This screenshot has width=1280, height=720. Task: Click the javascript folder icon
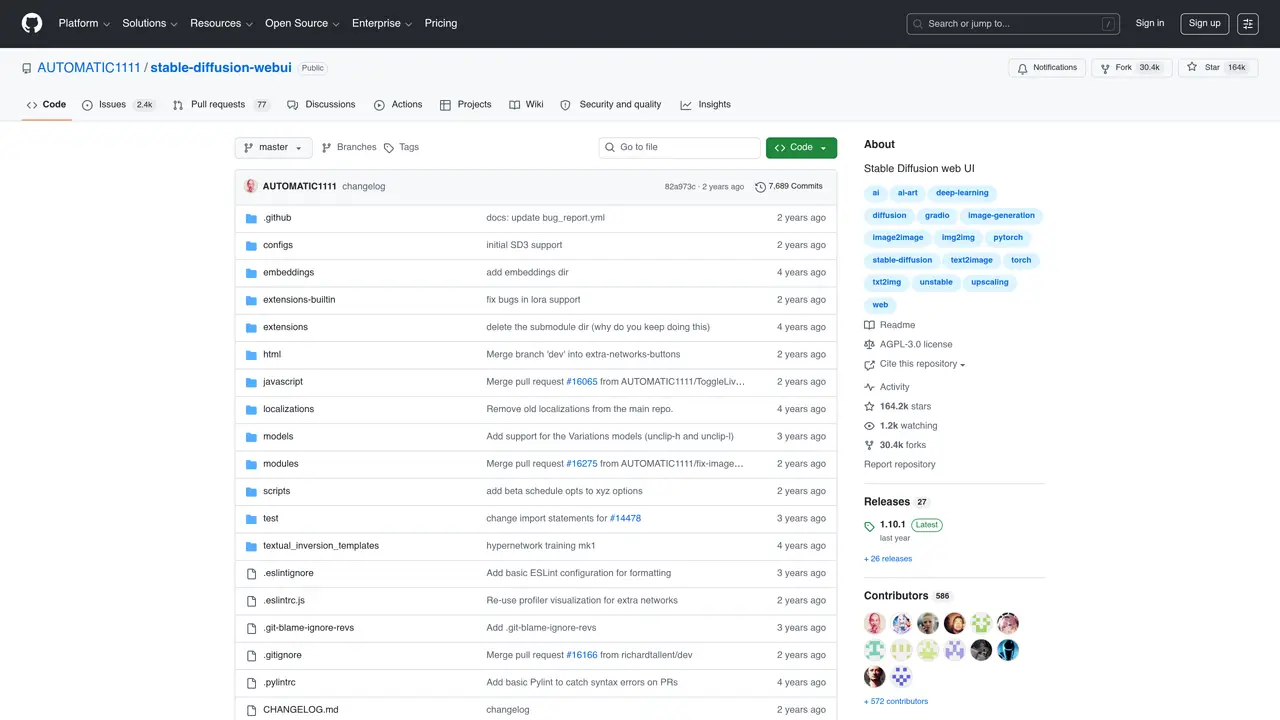click(252, 382)
